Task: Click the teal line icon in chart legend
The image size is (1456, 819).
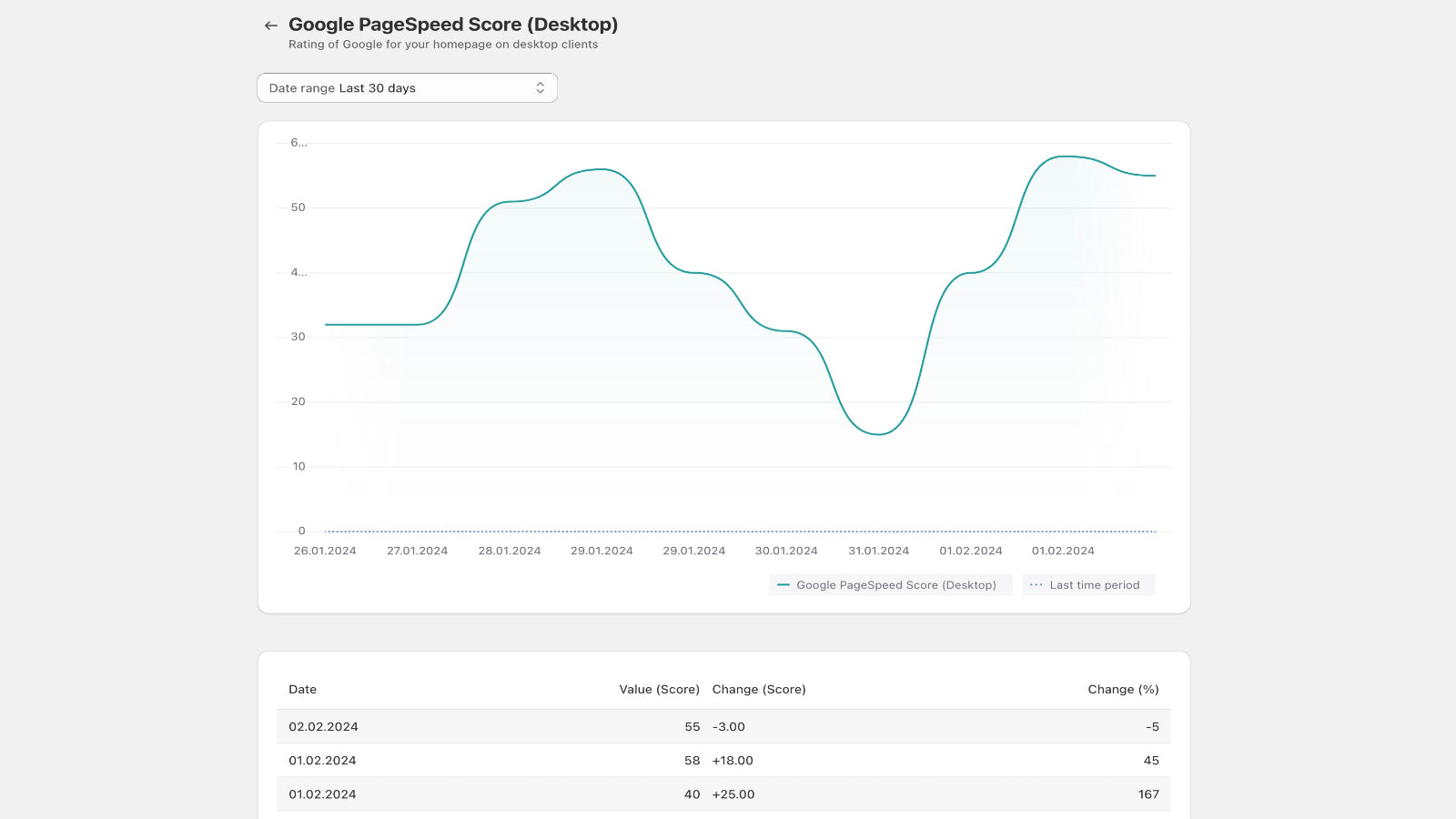Action: (x=784, y=584)
